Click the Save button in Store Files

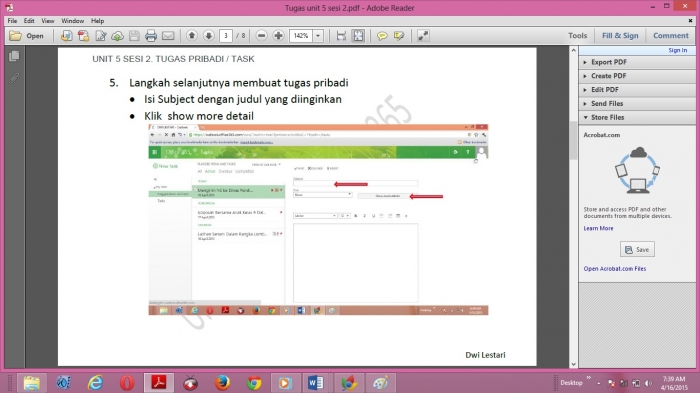click(x=637, y=249)
